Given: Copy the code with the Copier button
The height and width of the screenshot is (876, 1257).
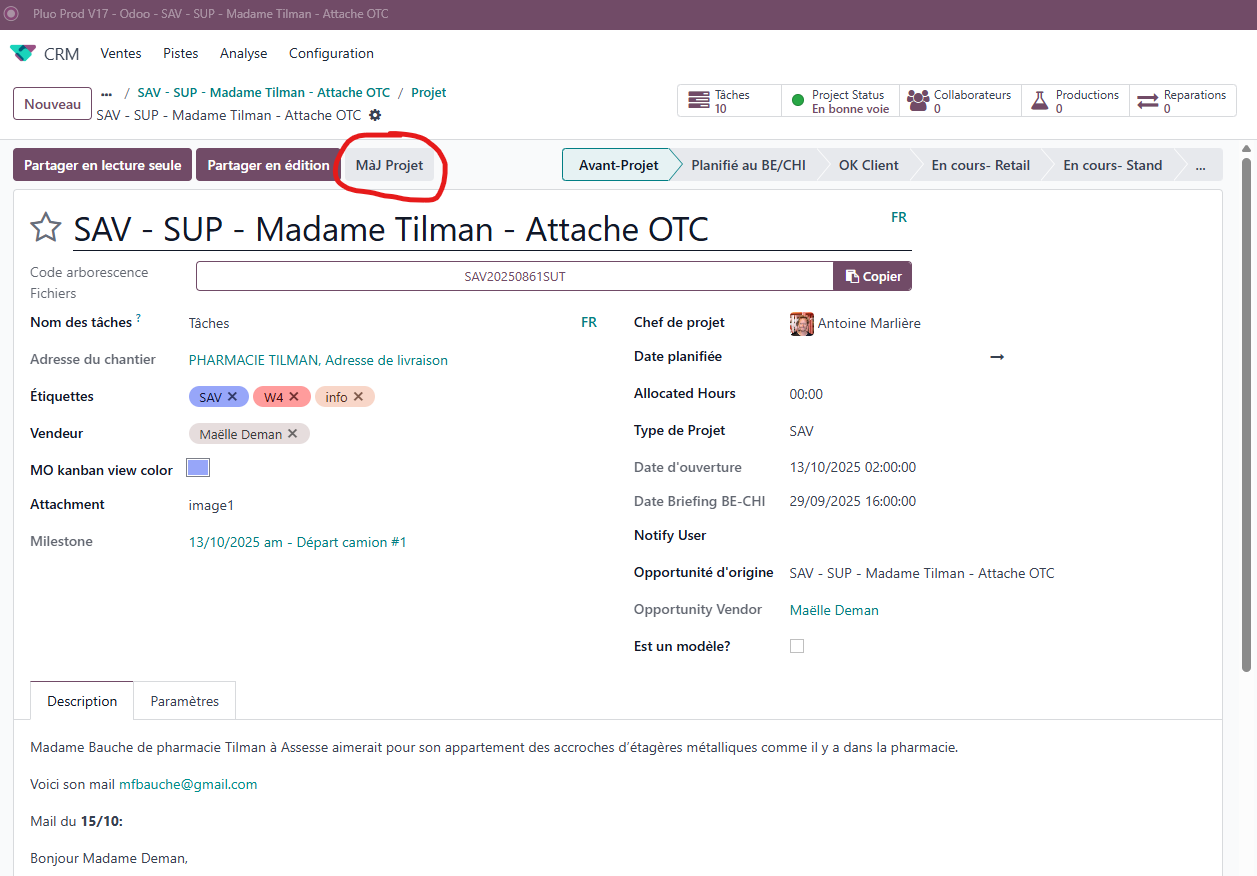Looking at the screenshot, I should tap(873, 277).
